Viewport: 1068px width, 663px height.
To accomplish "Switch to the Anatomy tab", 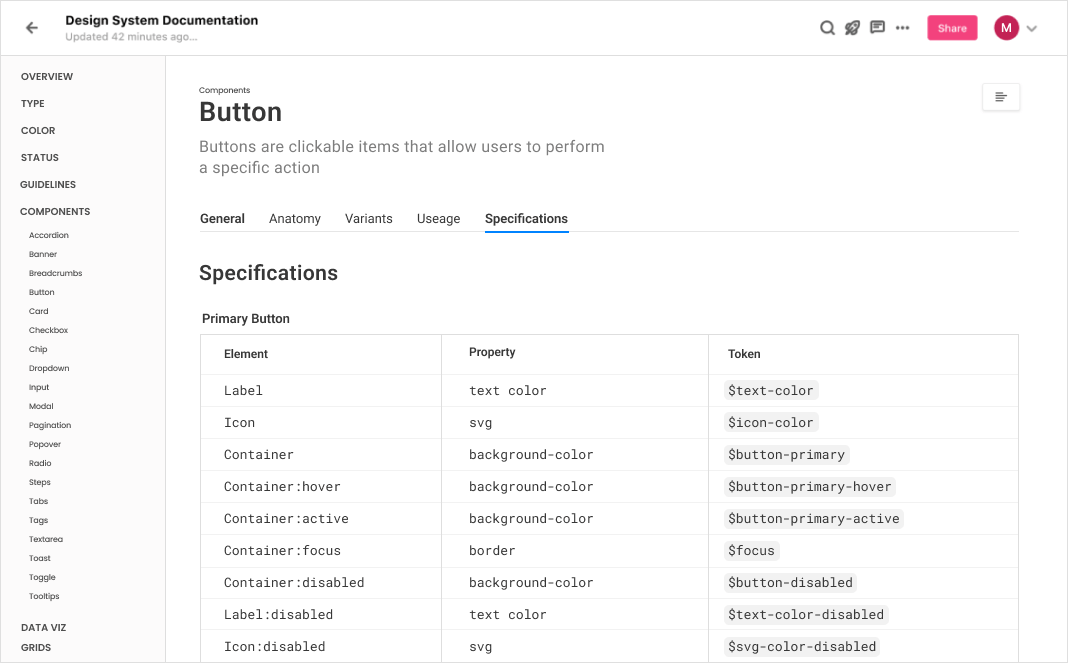I will 294,219.
